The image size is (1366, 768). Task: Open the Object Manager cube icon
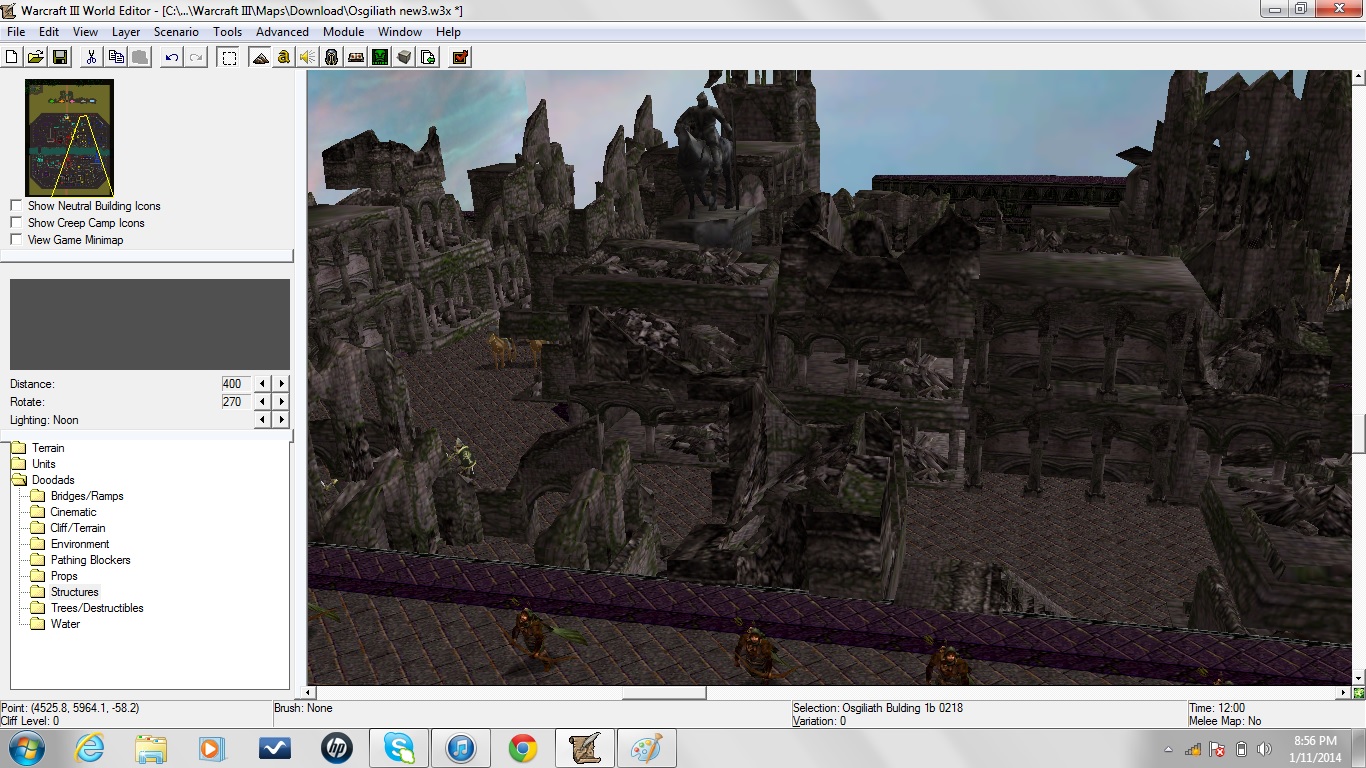pos(404,57)
